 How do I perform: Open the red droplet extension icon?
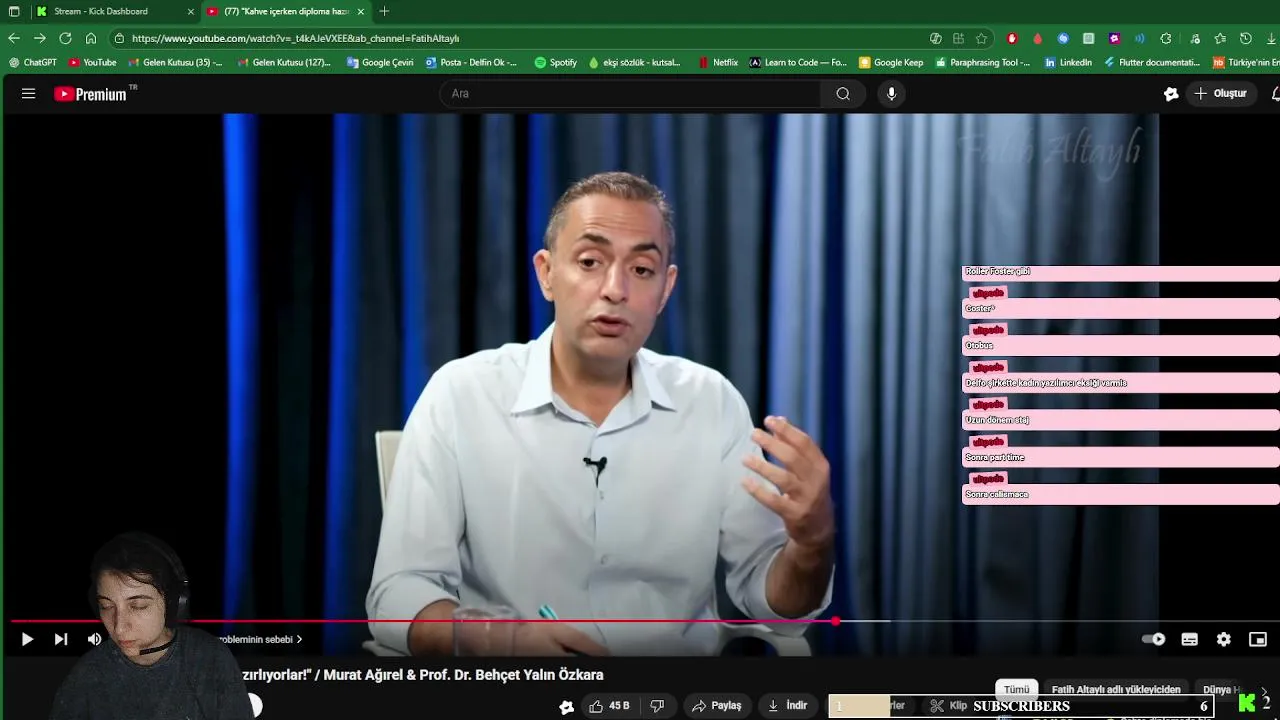(1037, 38)
